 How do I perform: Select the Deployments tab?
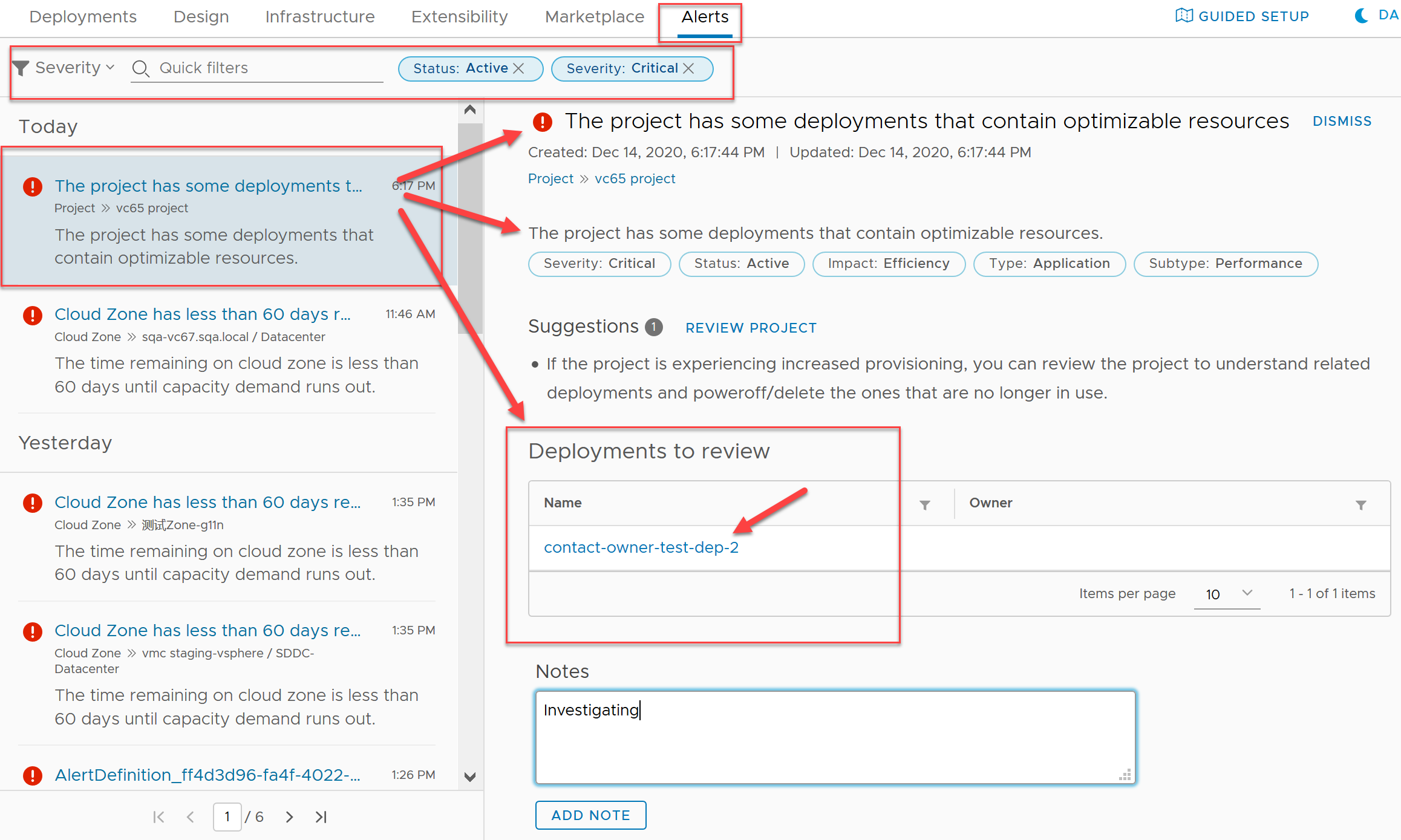coord(82,16)
